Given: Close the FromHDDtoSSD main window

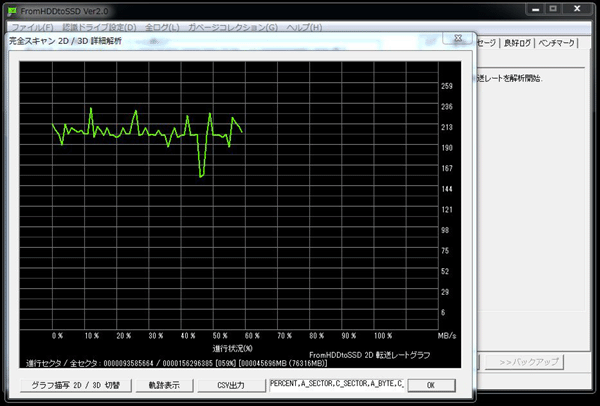Looking at the screenshot, I should pos(577,9).
